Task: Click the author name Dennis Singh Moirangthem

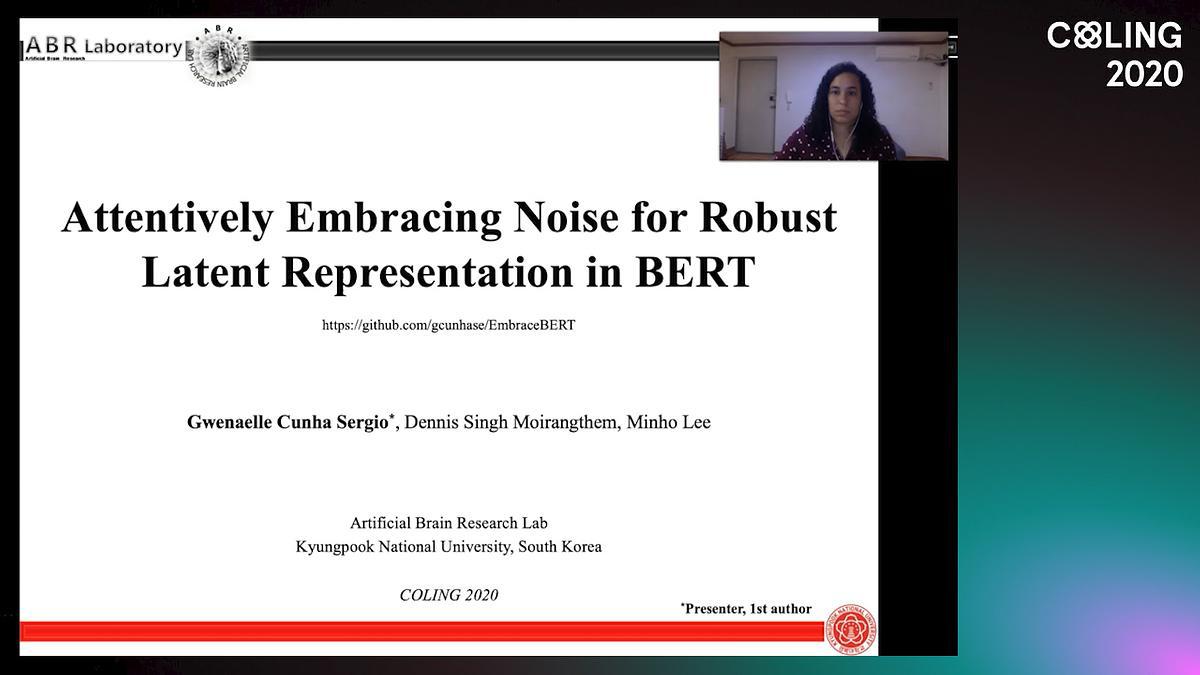Action: tap(511, 422)
